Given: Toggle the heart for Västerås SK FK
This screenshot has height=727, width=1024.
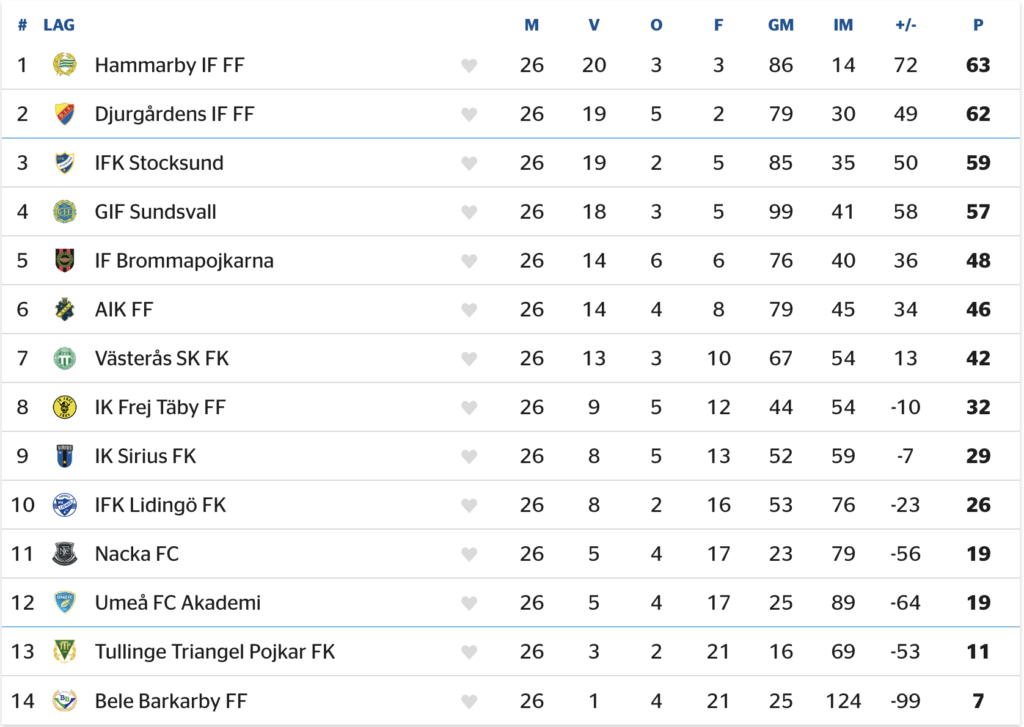Looking at the screenshot, I should click(x=469, y=359).
